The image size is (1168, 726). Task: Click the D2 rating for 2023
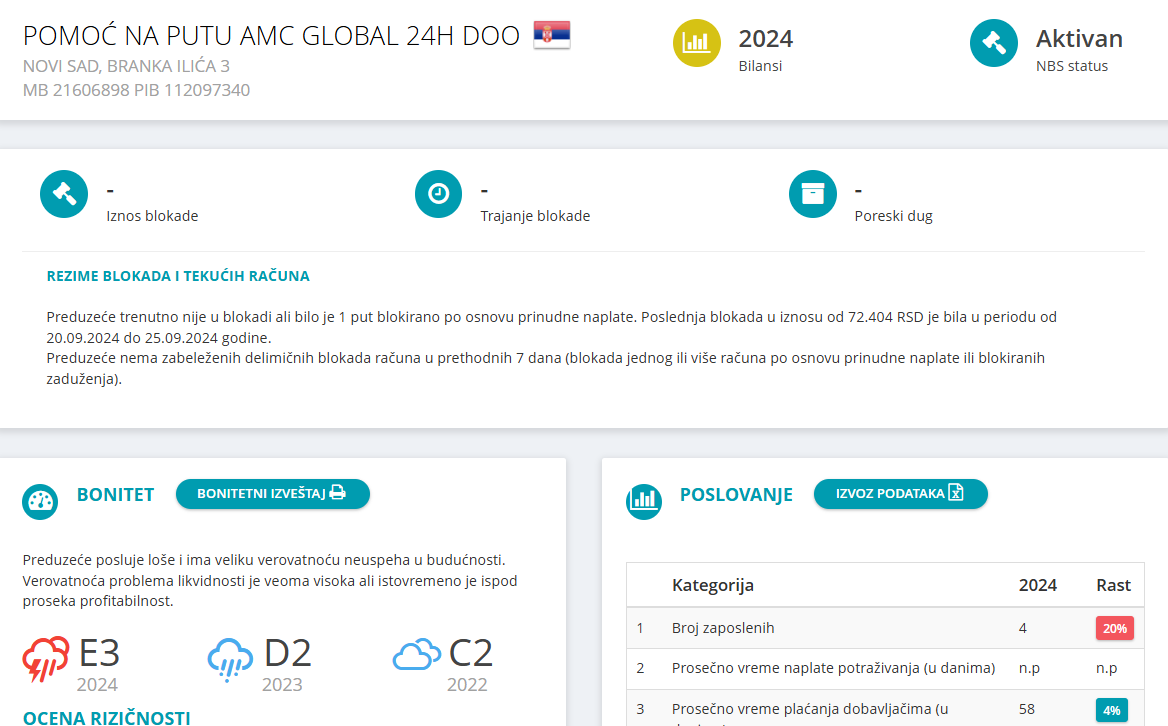pos(288,653)
